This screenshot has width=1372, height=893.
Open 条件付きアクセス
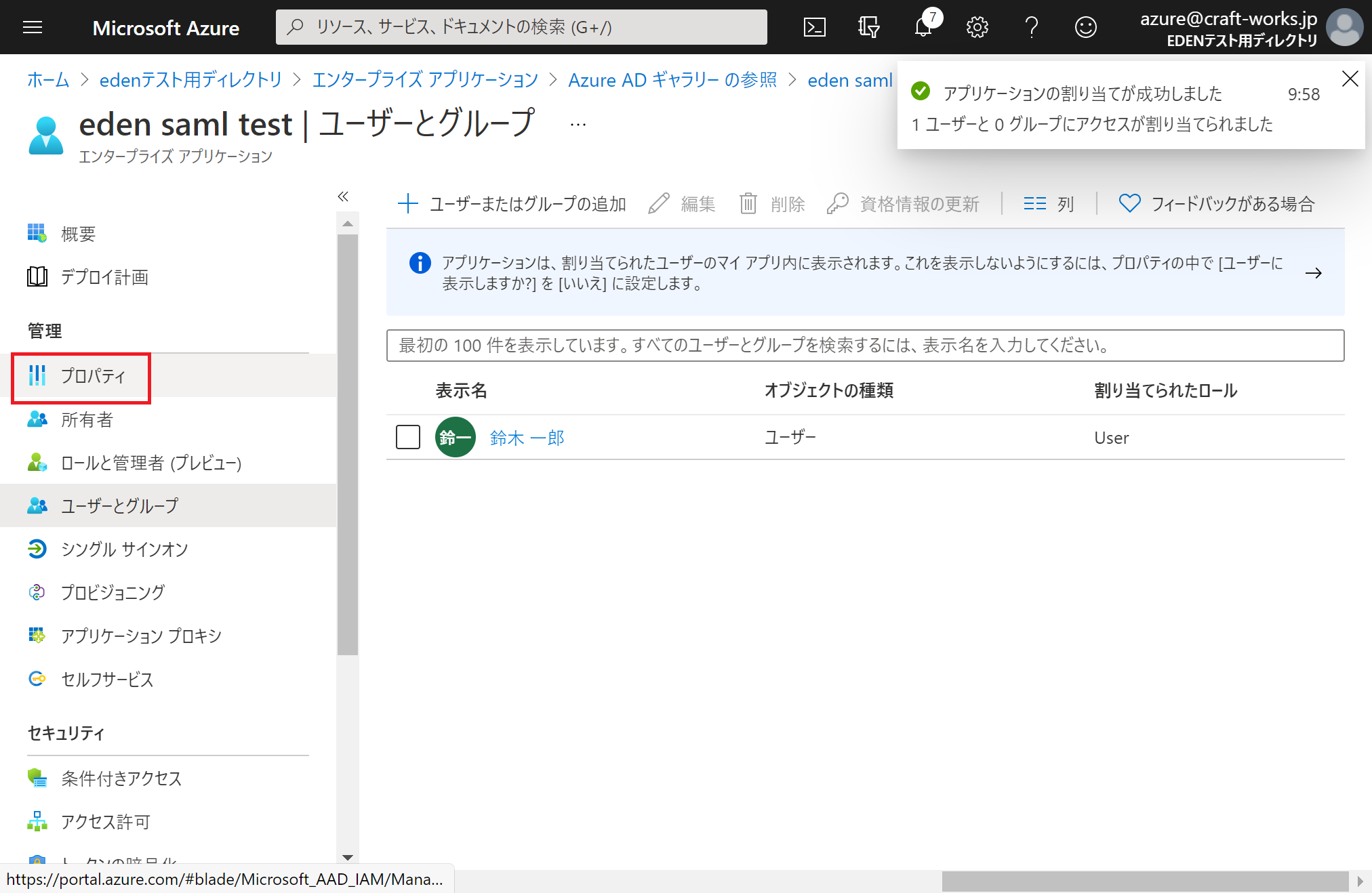168,778
